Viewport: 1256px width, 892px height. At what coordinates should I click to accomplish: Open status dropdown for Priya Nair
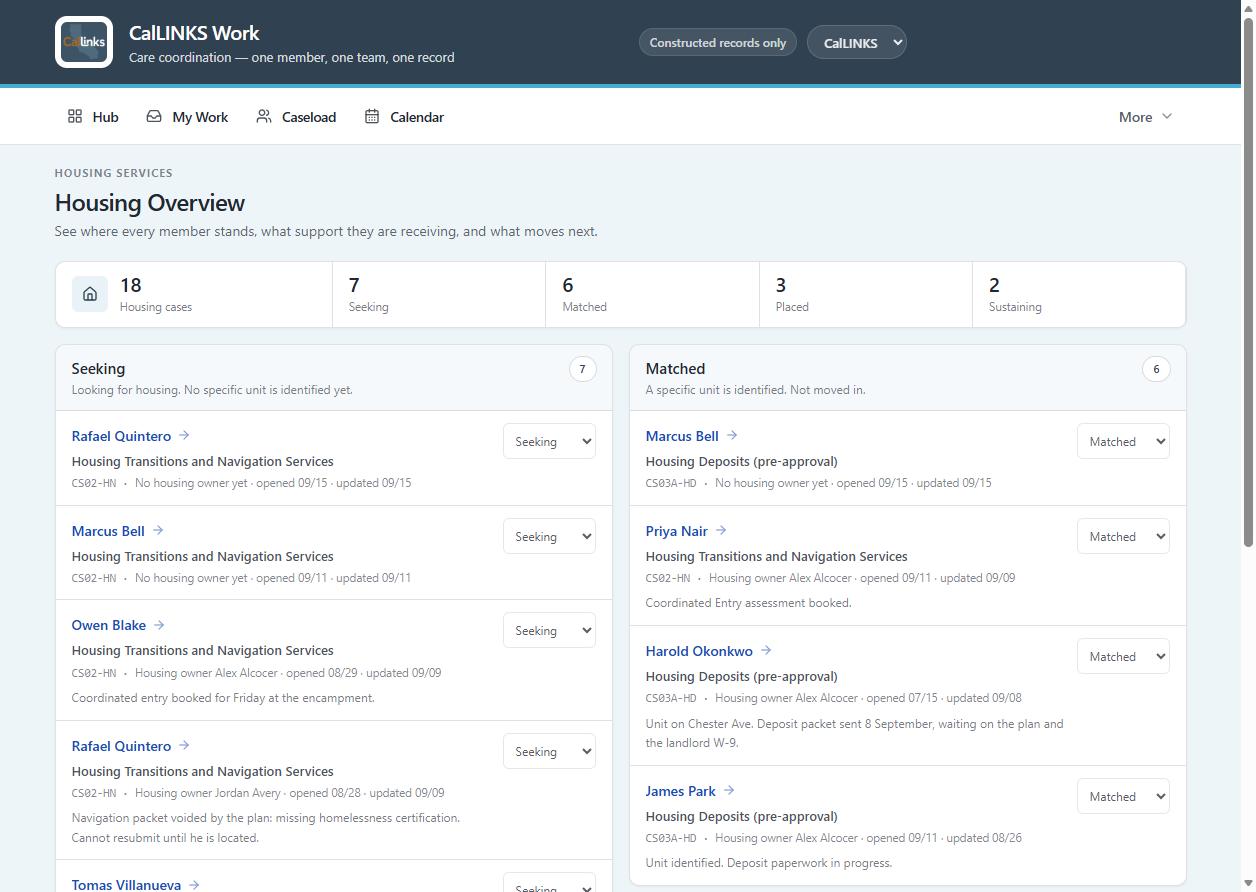pyautogui.click(x=1123, y=537)
